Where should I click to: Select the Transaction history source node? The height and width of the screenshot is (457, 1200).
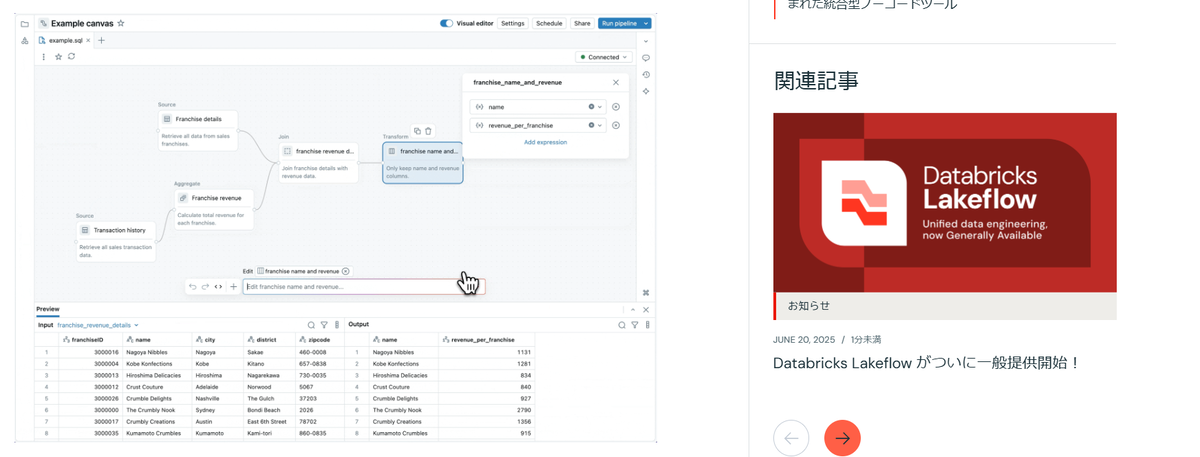pyautogui.click(x=117, y=241)
